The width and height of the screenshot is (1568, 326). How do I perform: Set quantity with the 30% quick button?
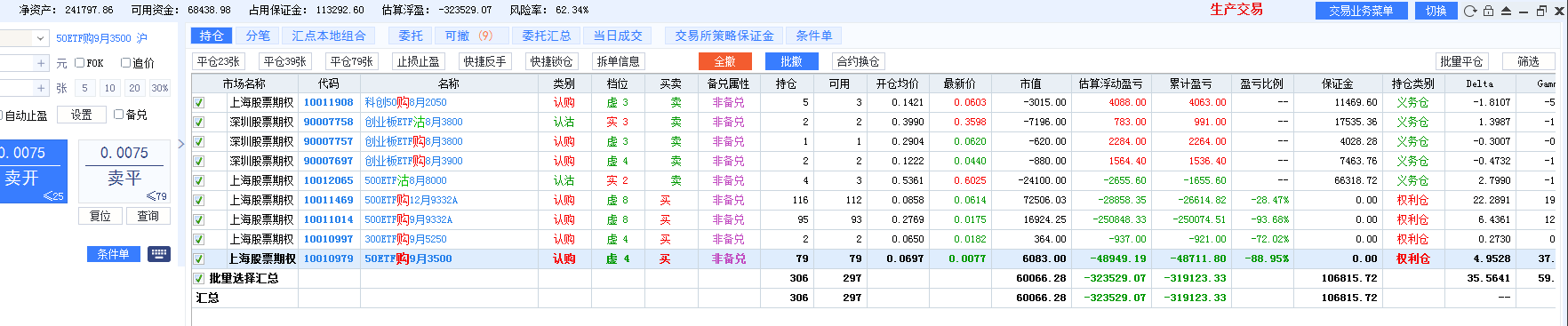click(159, 88)
